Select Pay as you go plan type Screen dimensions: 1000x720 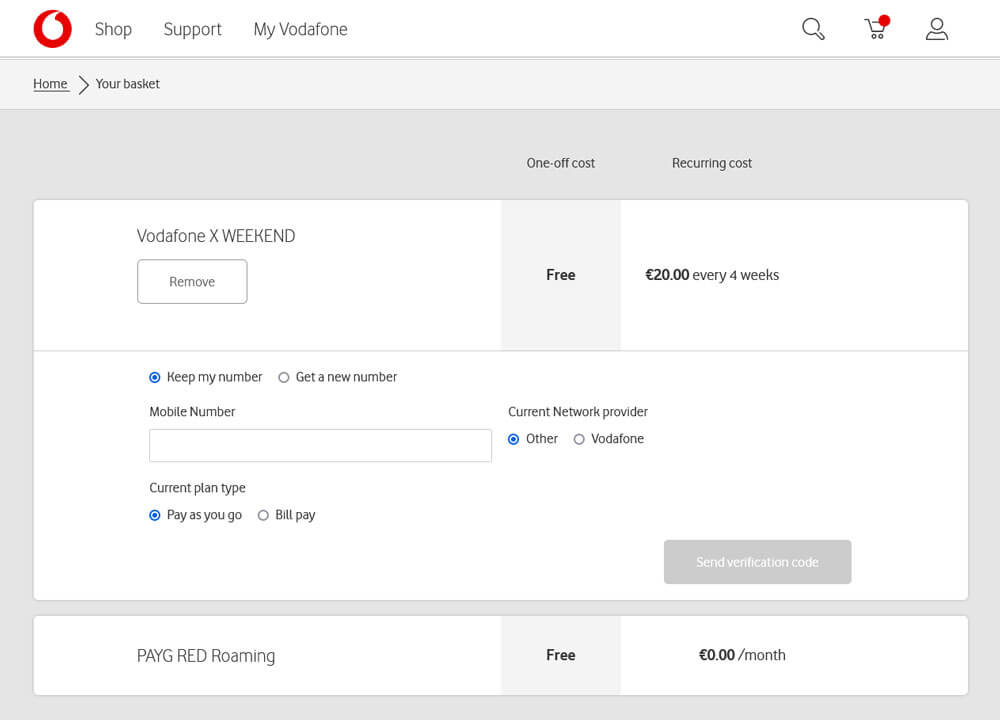click(154, 515)
